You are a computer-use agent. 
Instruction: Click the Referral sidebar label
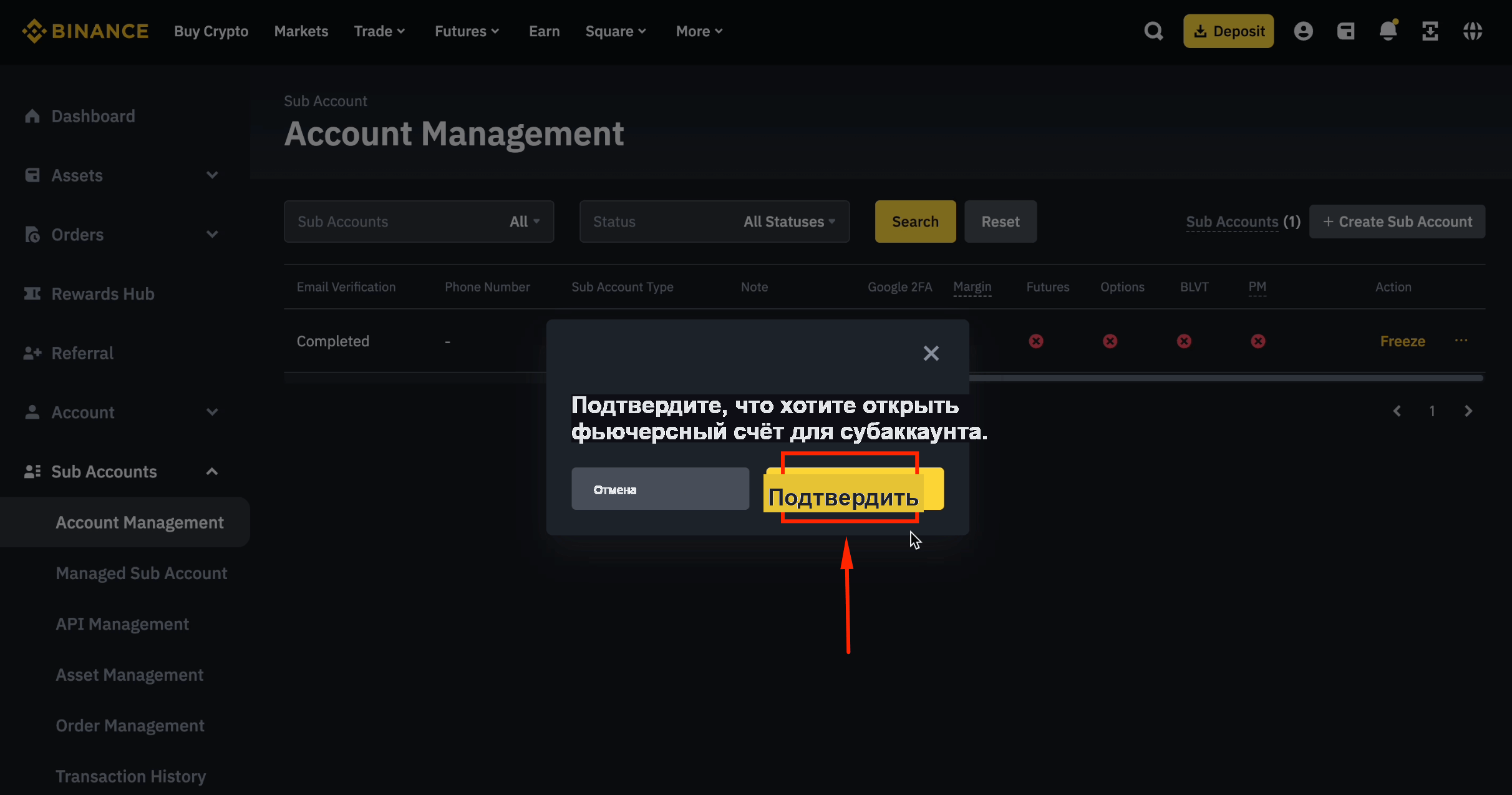point(82,353)
